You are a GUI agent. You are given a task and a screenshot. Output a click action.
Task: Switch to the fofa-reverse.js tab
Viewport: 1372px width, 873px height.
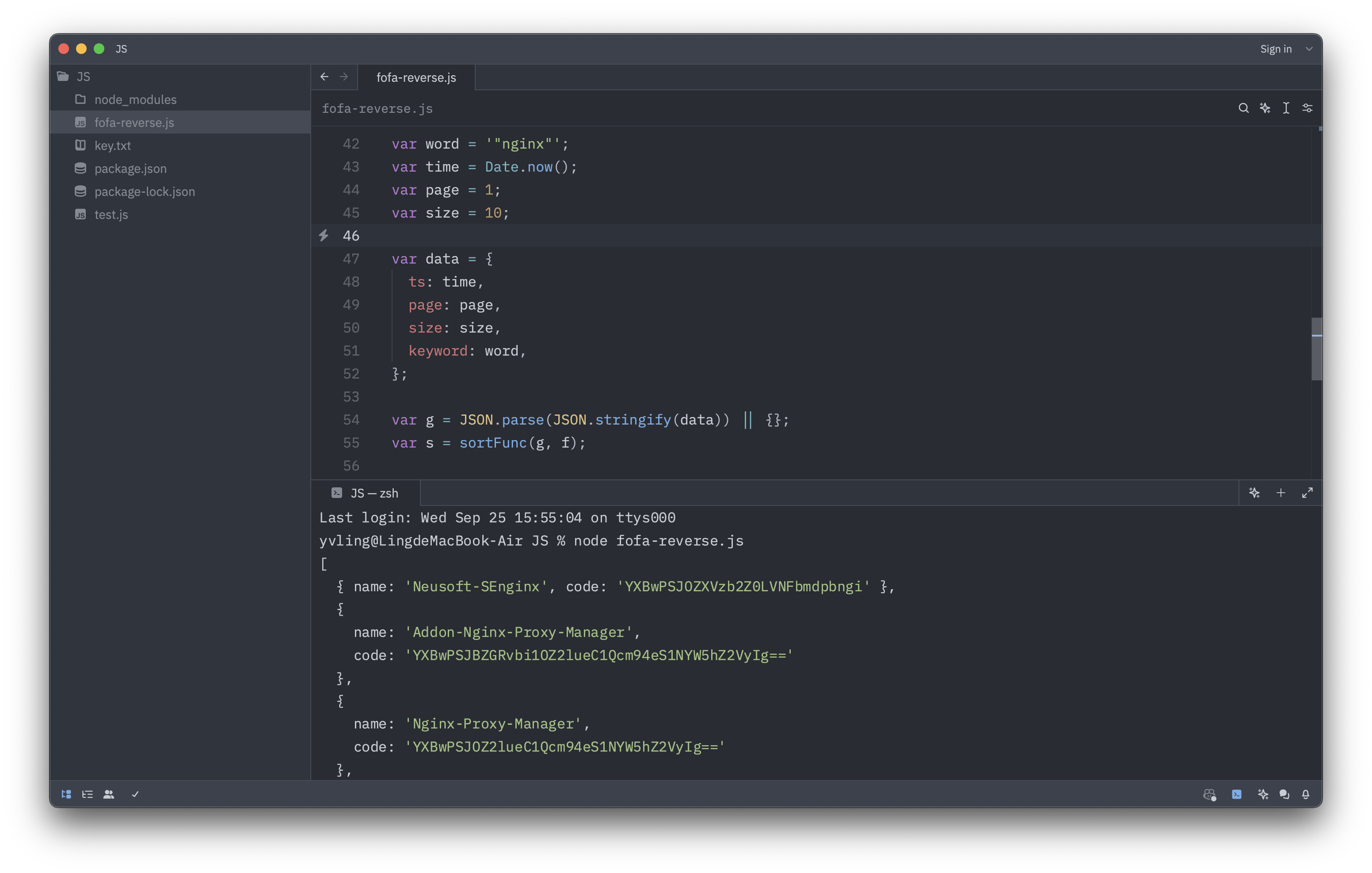(x=416, y=77)
